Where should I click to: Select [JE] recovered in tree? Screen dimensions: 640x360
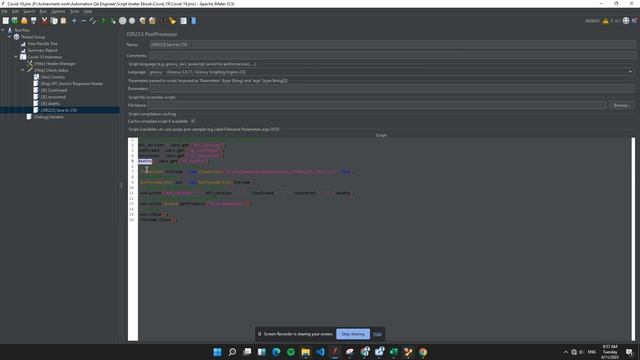53,97
